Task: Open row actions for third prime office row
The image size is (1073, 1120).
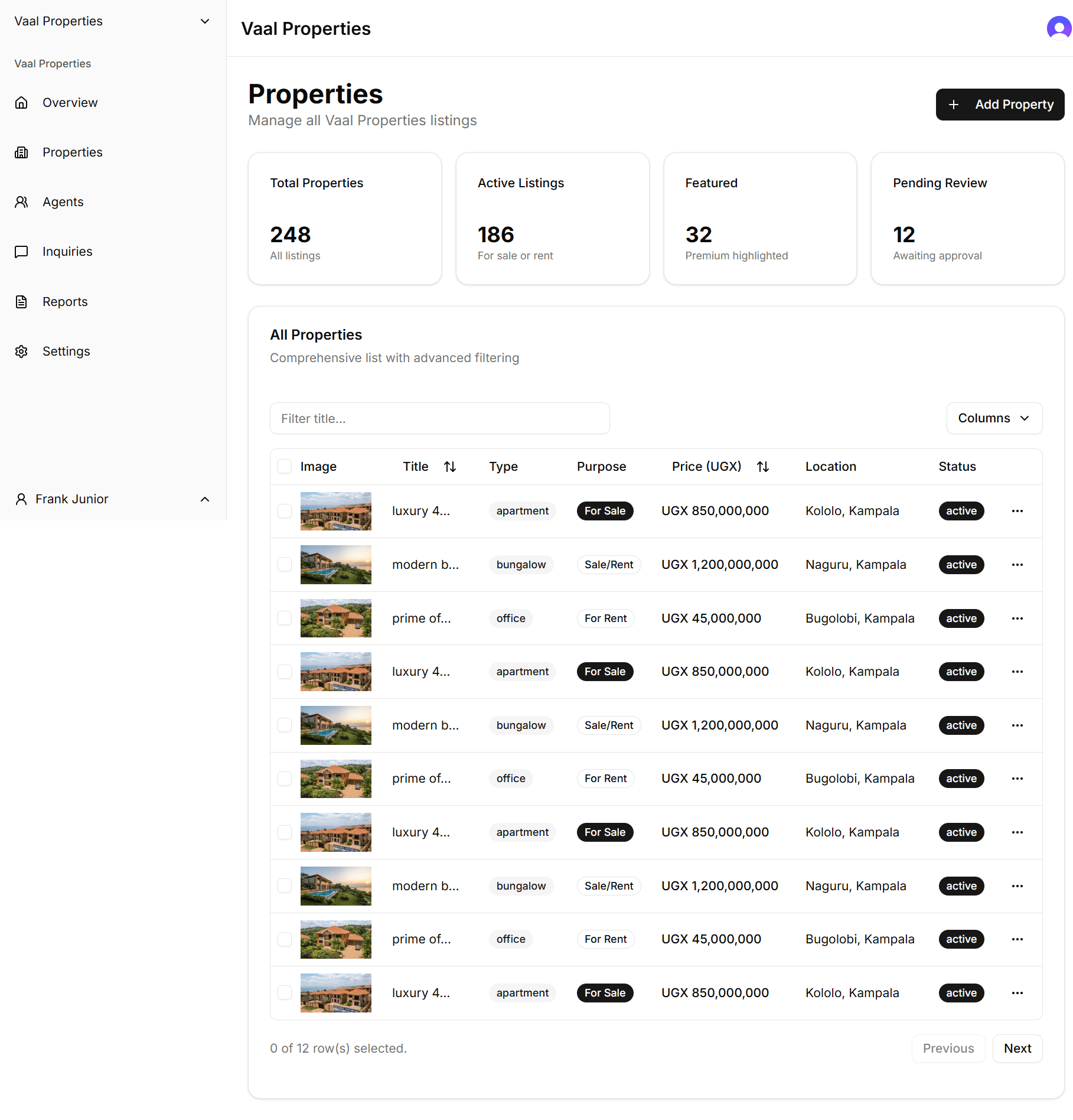Action: pyautogui.click(x=1017, y=939)
